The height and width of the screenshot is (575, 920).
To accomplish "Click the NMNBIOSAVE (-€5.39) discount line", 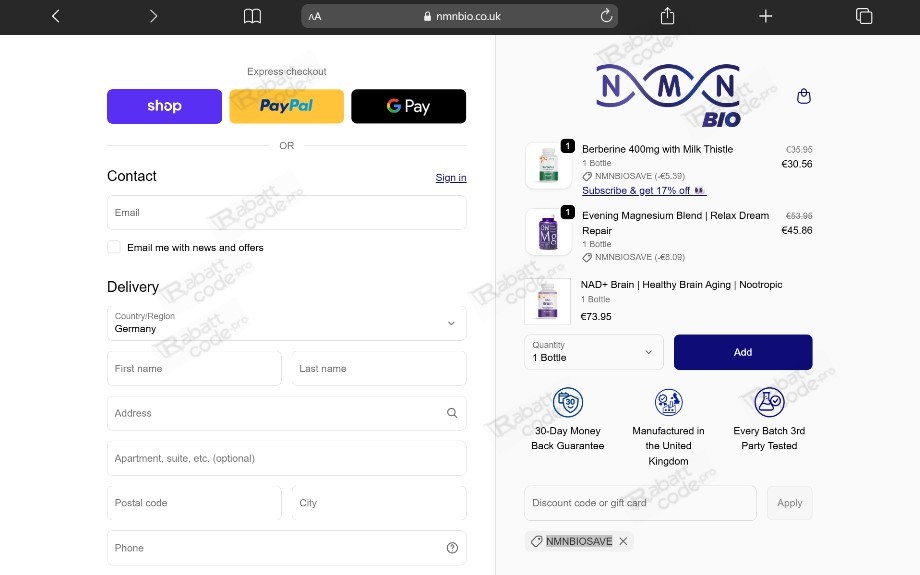I will (x=634, y=176).
